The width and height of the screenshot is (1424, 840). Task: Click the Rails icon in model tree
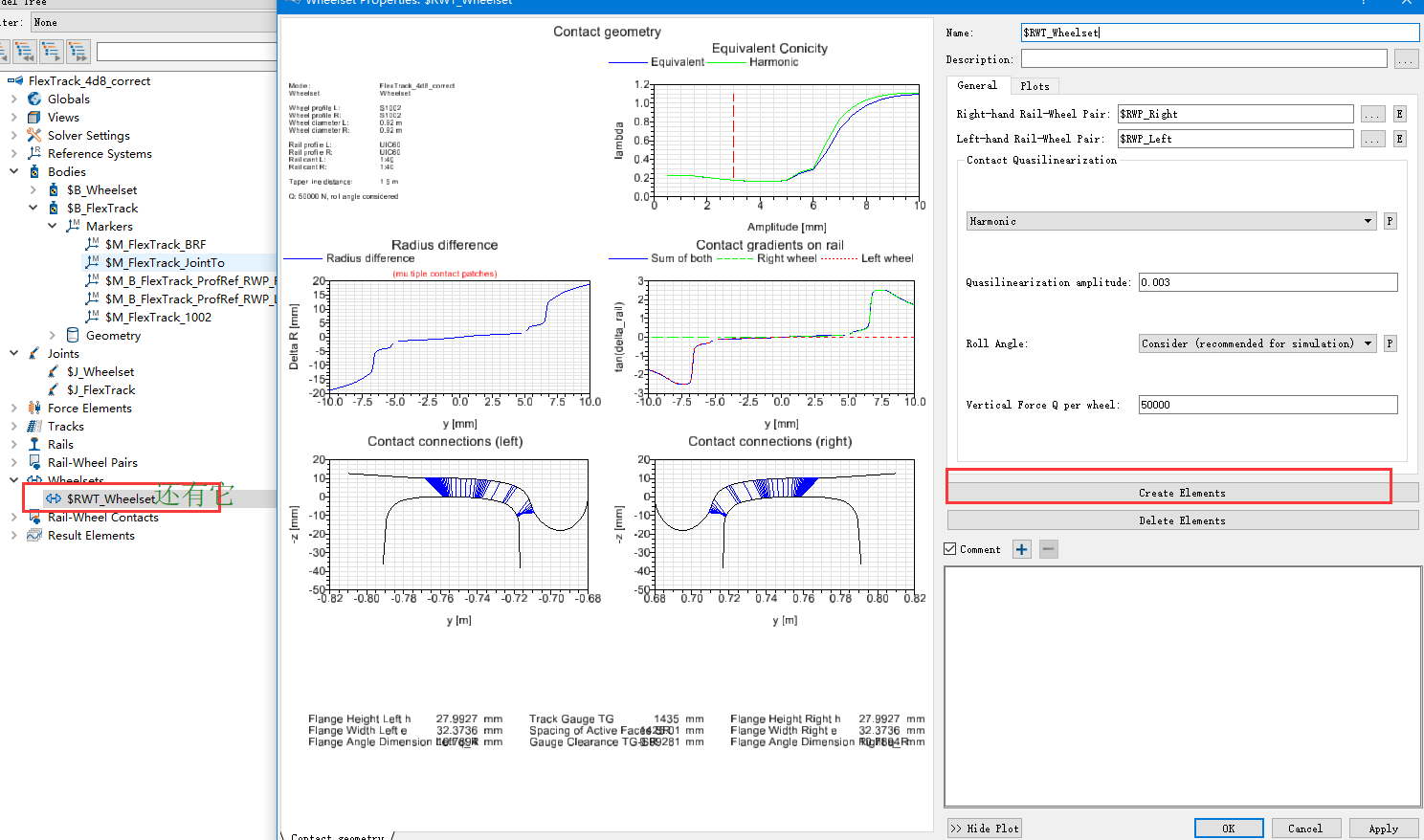coord(34,445)
